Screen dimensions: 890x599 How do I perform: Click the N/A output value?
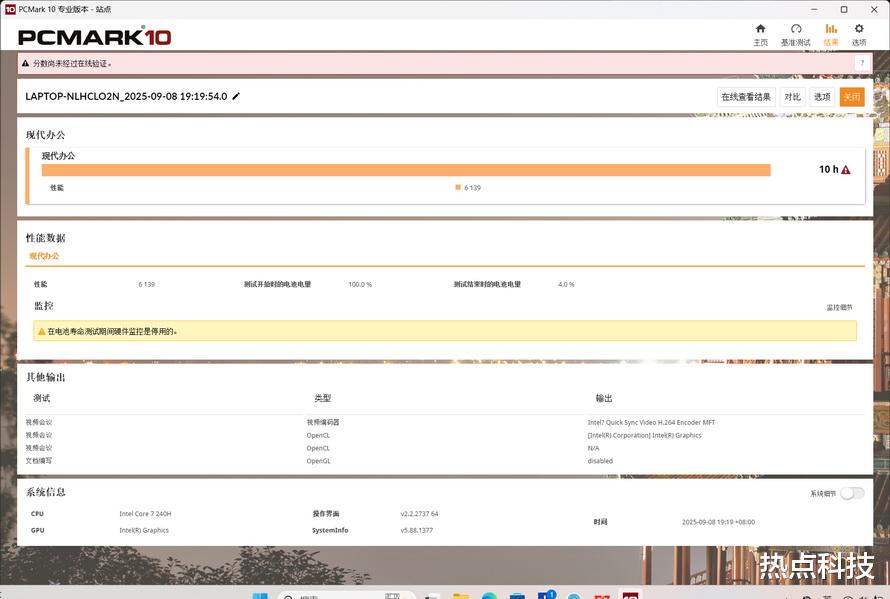point(593,448)
